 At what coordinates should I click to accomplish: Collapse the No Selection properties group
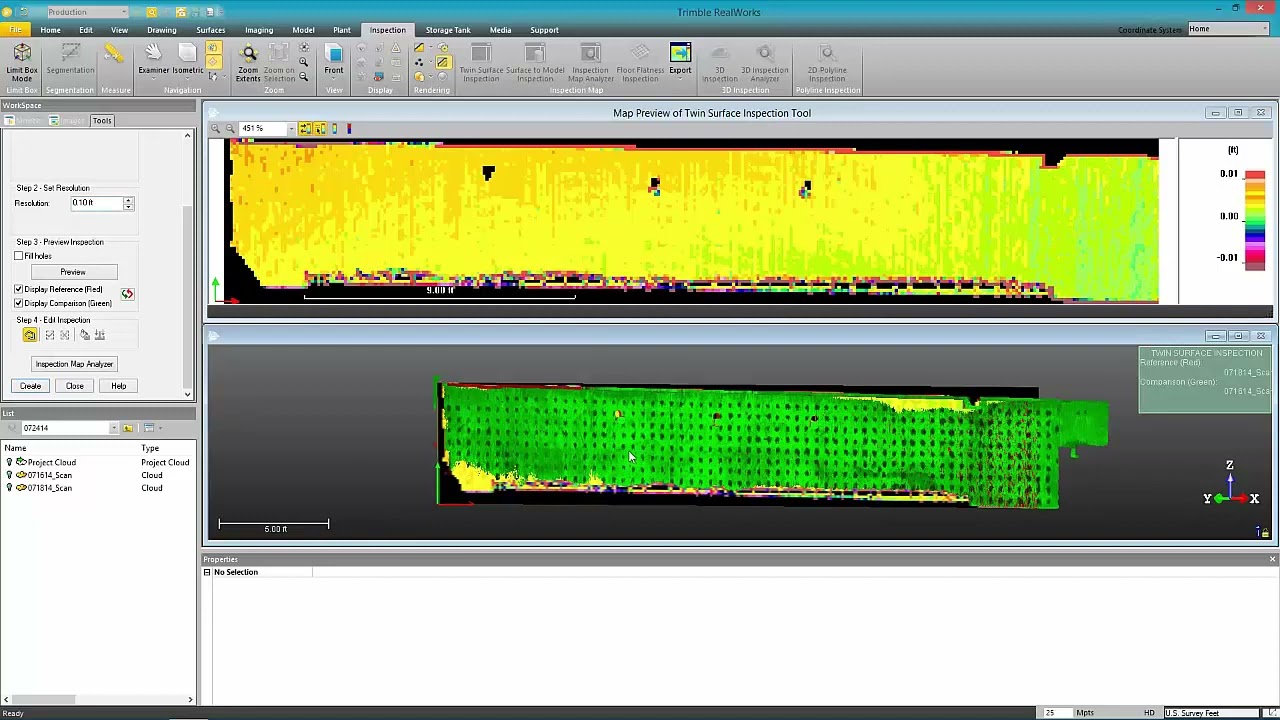point(207,572)
